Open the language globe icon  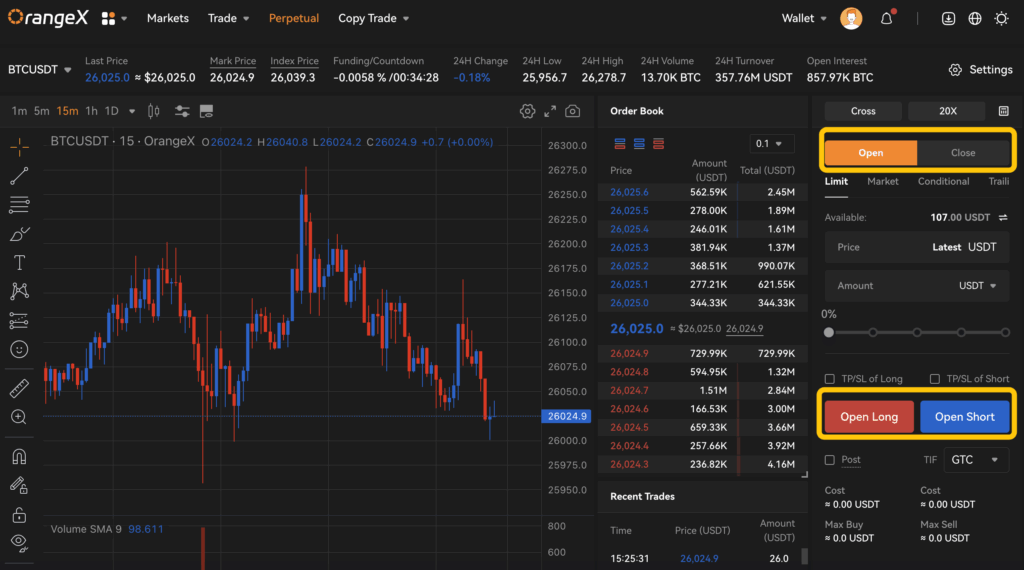[975, 18]
